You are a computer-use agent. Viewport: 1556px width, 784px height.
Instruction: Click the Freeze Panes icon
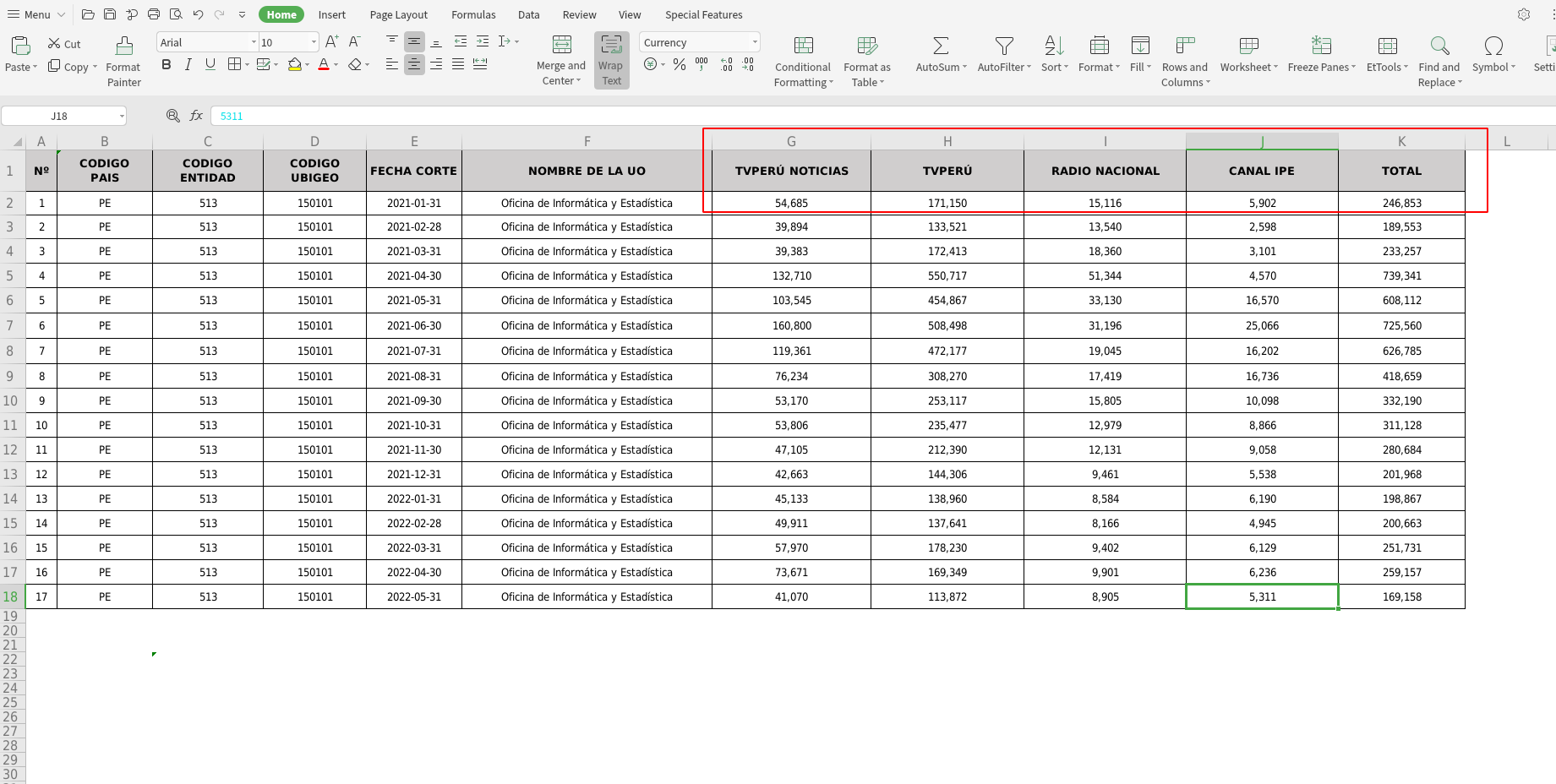click(x=1320, y=46)
